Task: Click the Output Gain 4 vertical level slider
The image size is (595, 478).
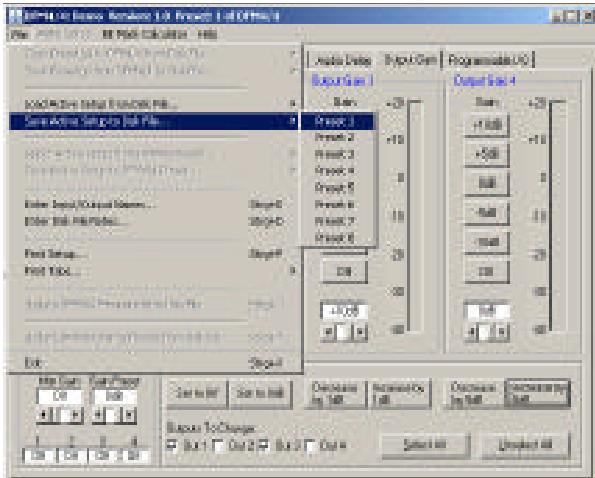Action: pos(557,216)
